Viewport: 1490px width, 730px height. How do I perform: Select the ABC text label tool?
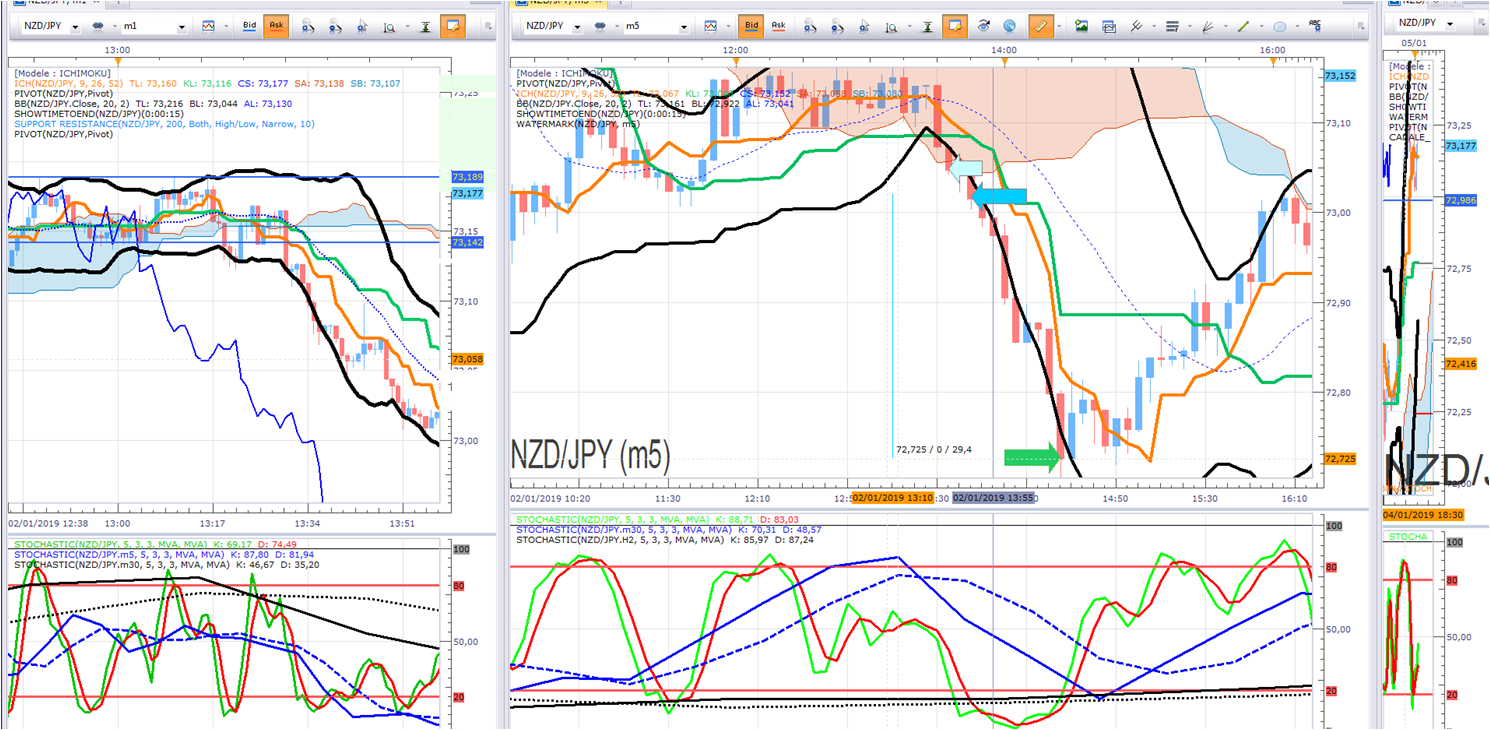point(1314,24)
